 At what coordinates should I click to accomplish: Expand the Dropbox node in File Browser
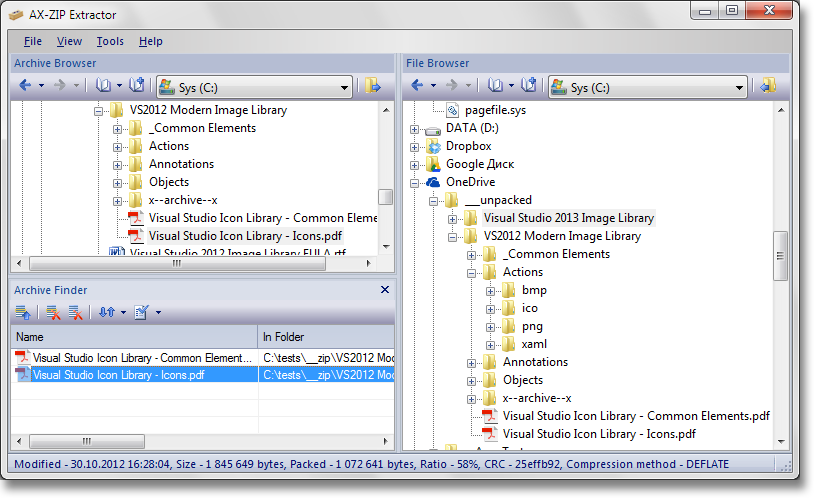coord(415,147)
